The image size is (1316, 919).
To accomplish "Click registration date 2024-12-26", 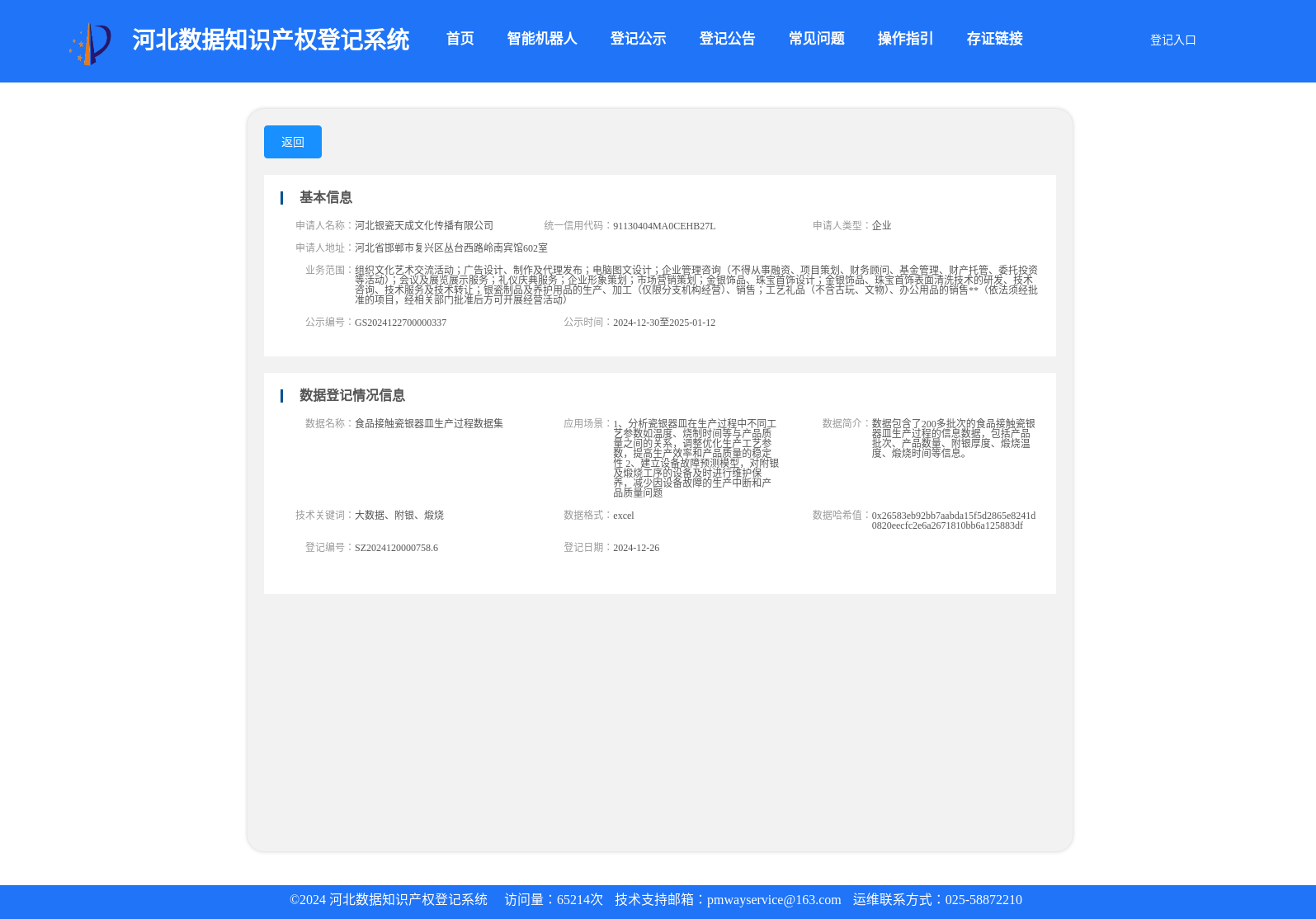I will coord(636,548).
